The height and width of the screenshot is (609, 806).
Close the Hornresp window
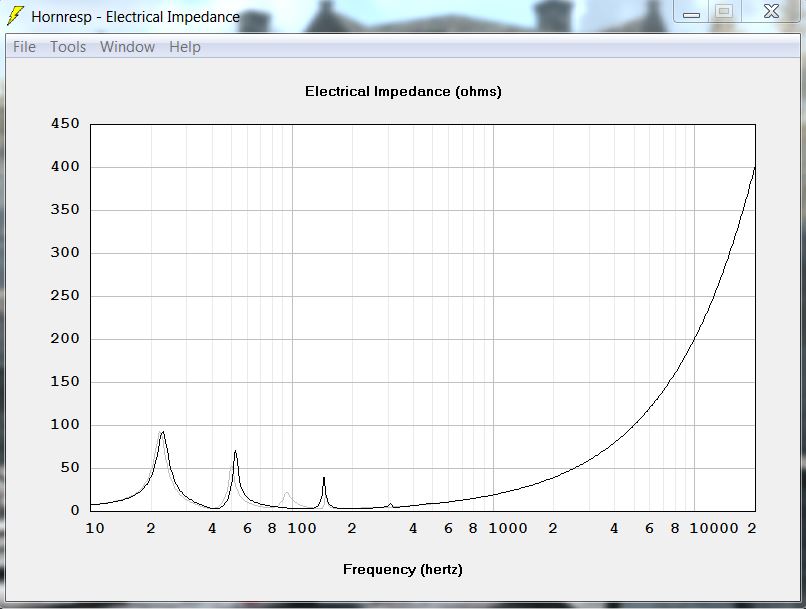point(771,11)
